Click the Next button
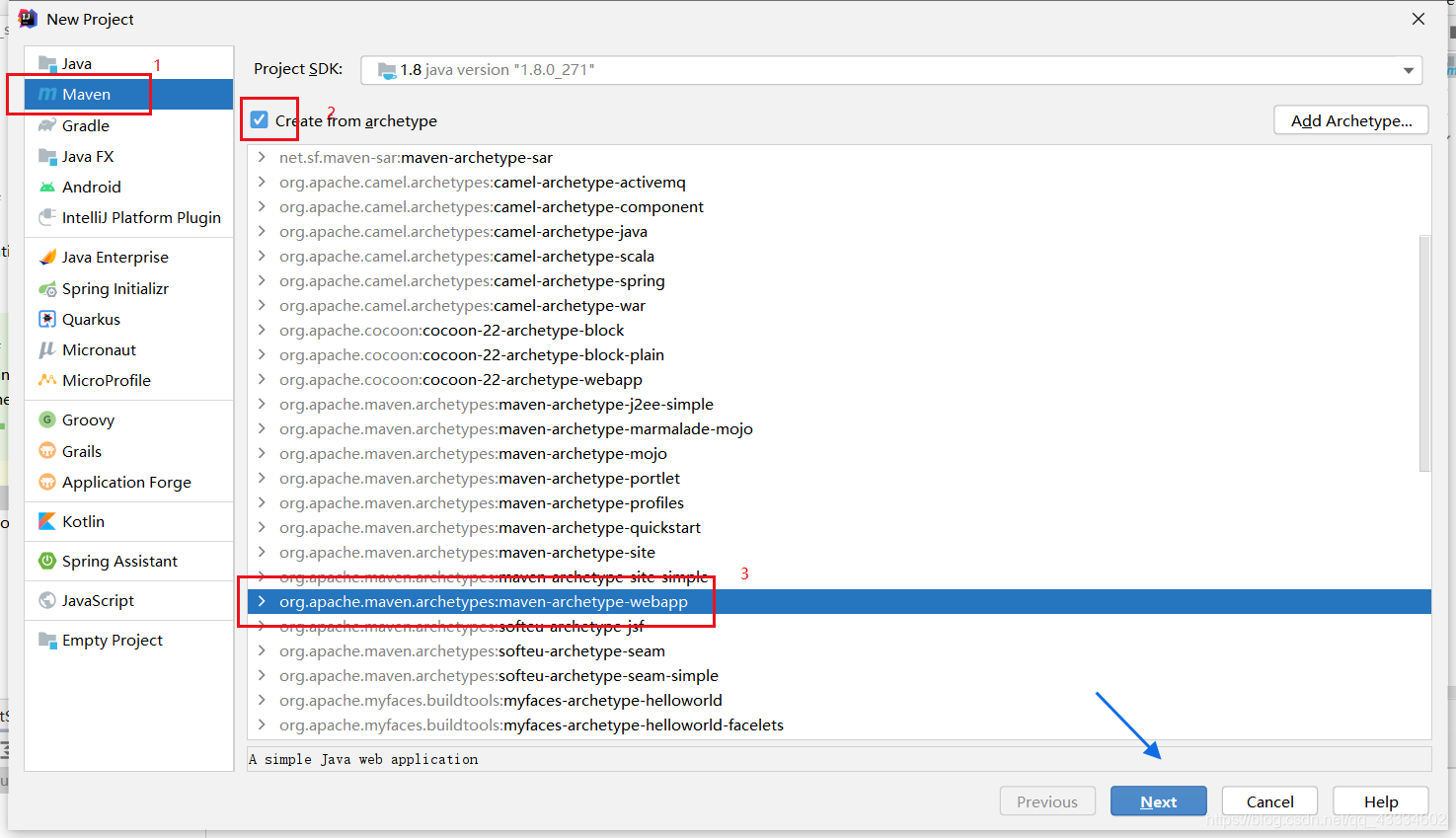Screen dimensions: 1456x838 point(1159,801)
